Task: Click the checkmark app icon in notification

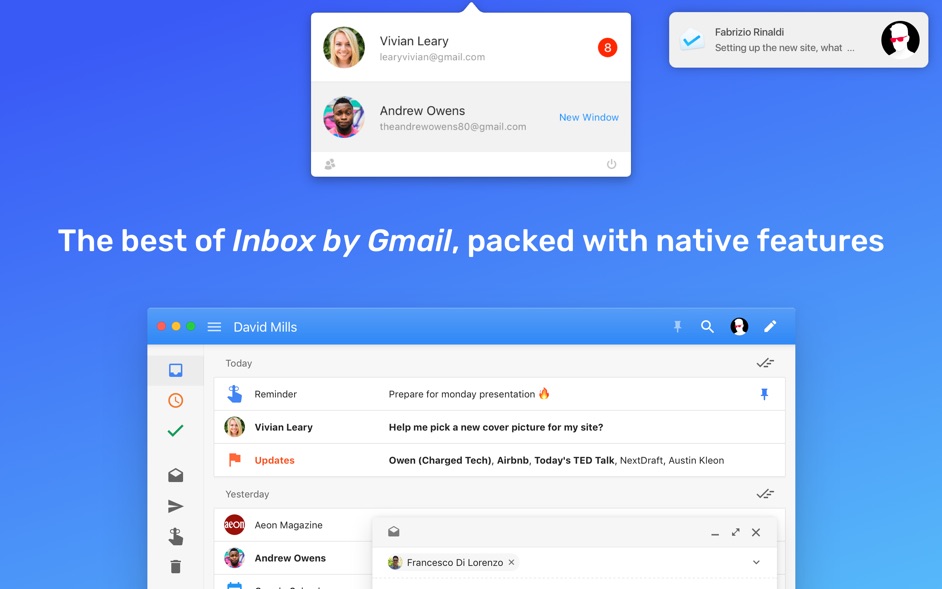Action: pos(692,40)
